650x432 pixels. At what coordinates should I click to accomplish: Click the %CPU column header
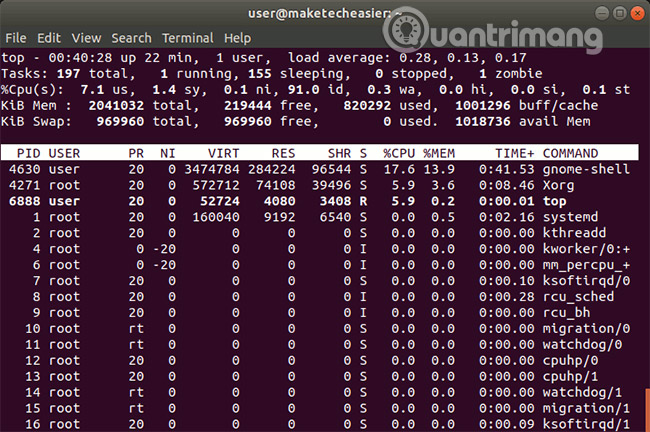point(399,153)
